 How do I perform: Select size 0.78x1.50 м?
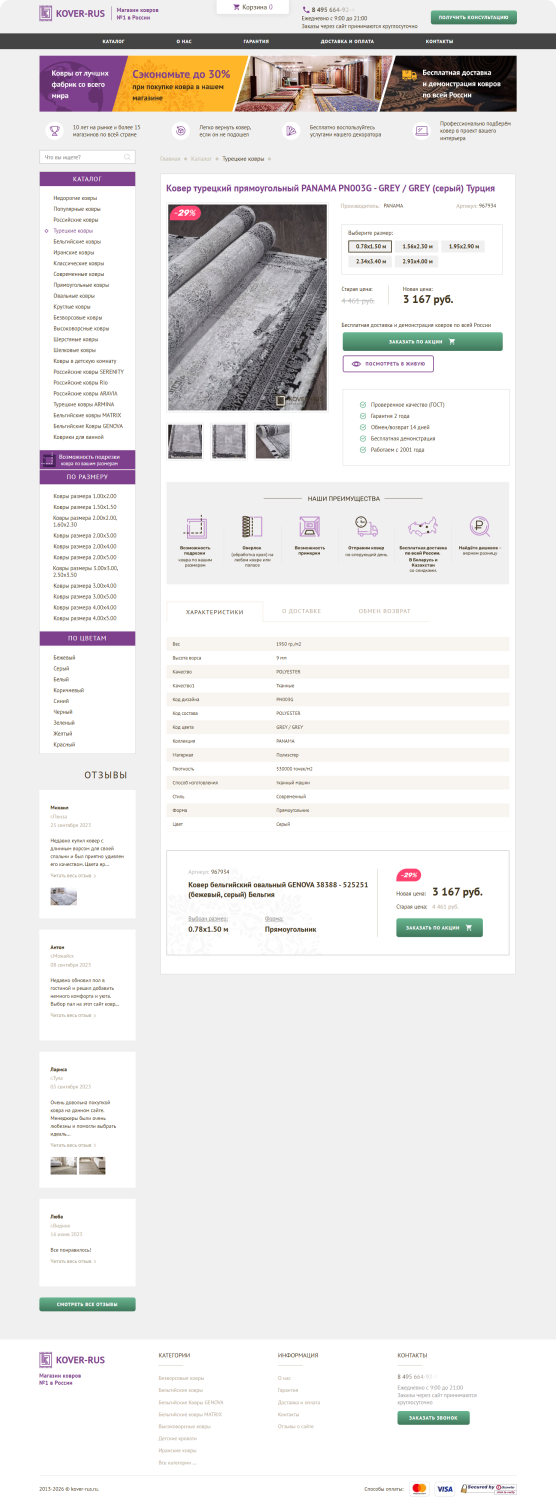coord(371,246)
